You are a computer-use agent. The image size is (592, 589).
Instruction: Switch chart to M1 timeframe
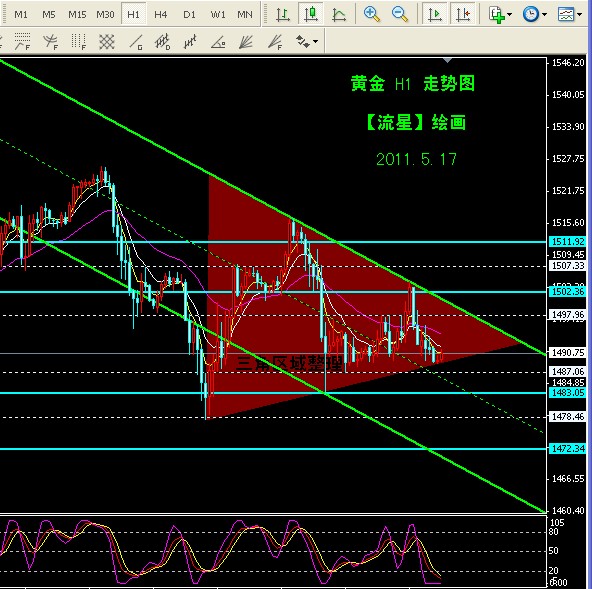[x=20, y=15]
